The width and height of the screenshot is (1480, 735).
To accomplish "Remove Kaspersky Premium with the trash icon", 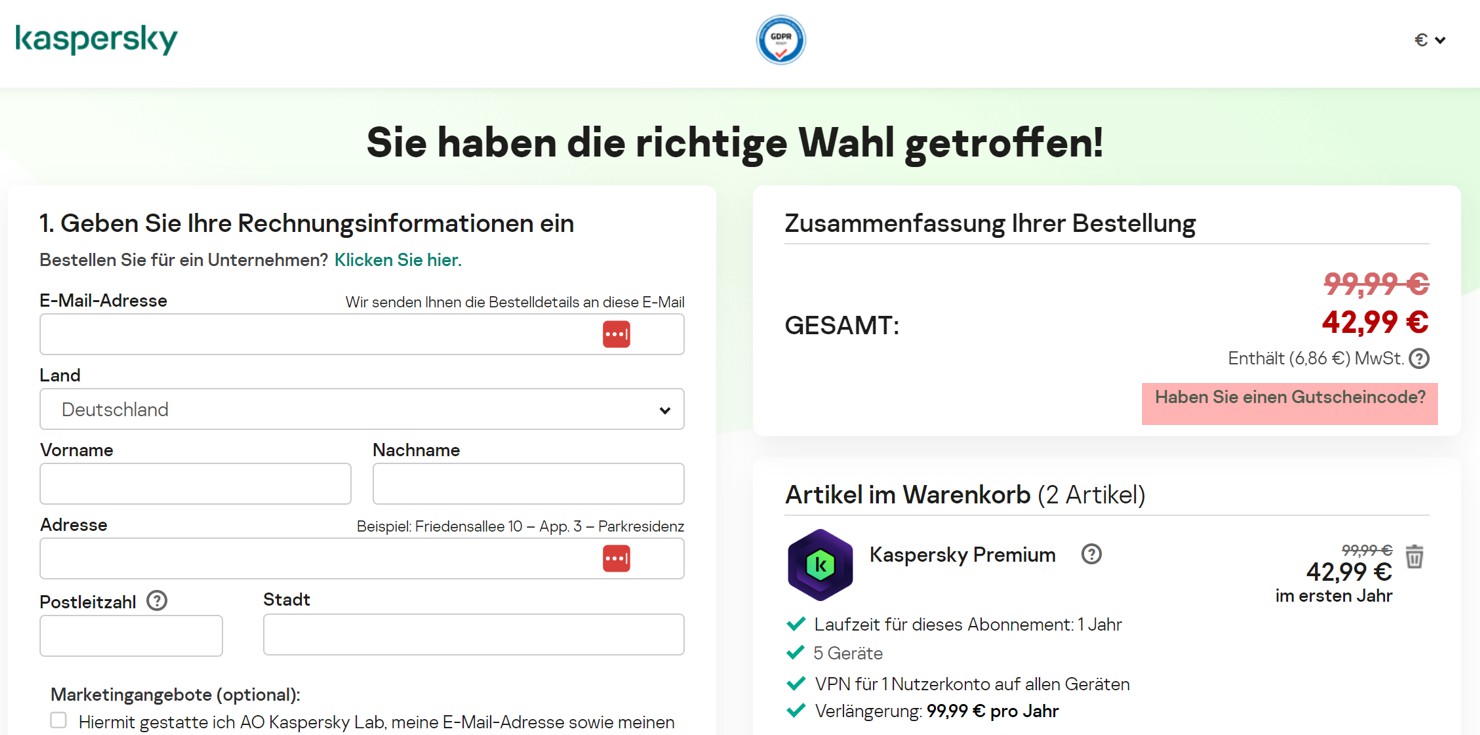I will click(x=1414, y=556).
